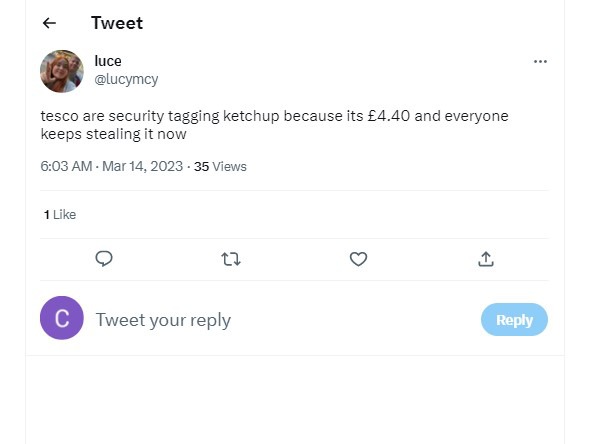Open luce's profile picture
592x444 pixels.
click(x=62, y=71)
